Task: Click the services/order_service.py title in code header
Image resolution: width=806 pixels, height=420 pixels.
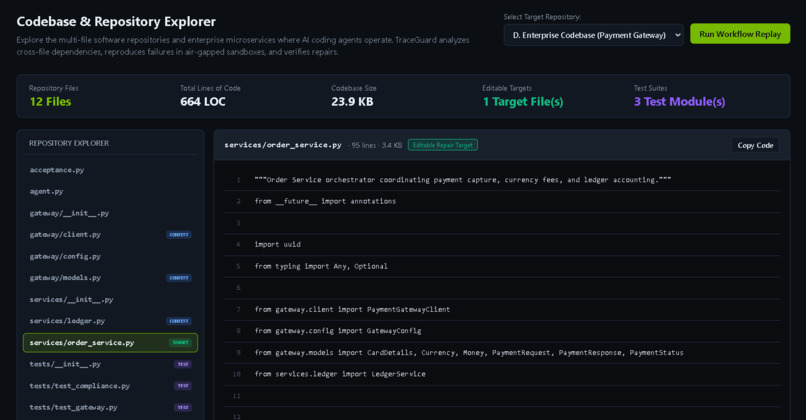Action: tap(283, 145)
